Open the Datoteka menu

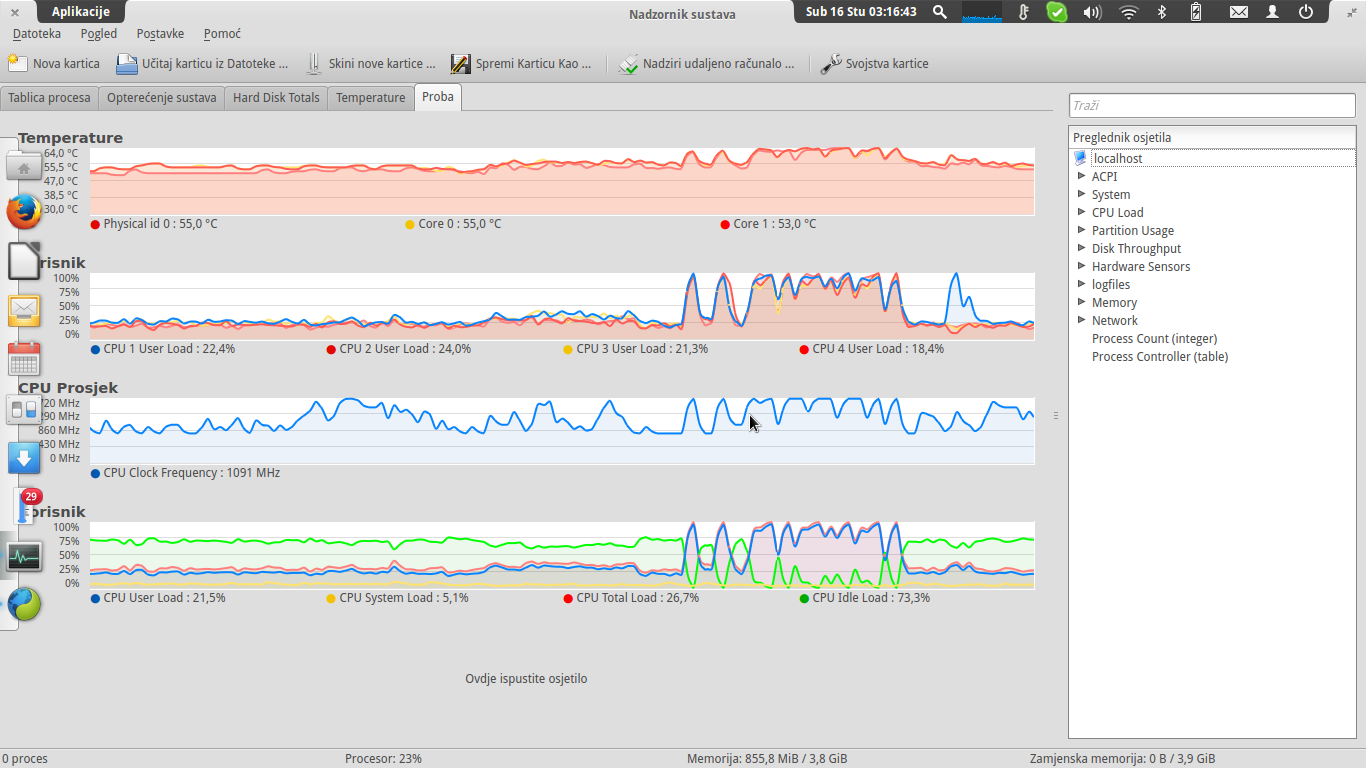(x=37, y=34)
